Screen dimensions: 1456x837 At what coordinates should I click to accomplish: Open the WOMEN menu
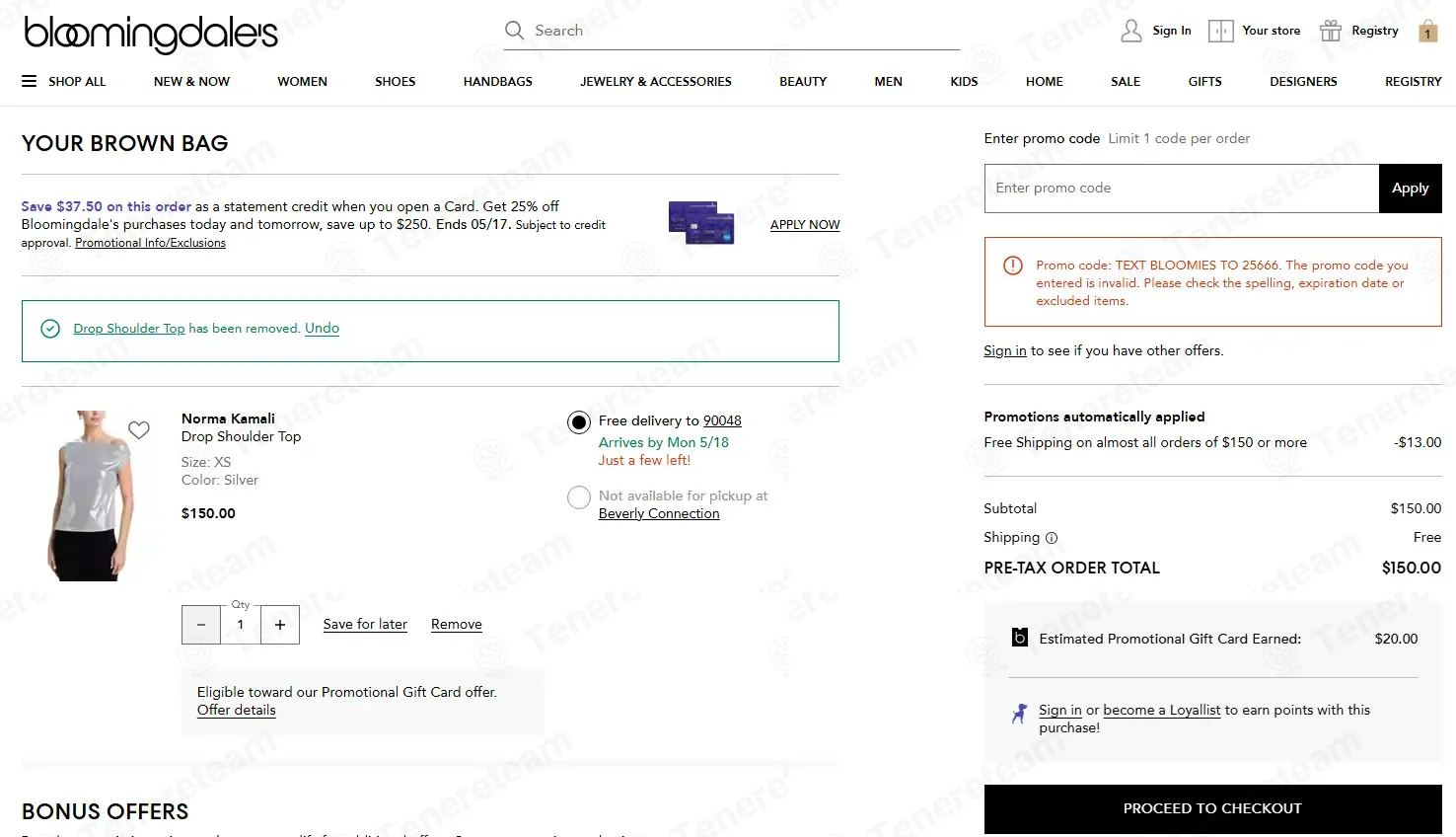pos(302,81)
